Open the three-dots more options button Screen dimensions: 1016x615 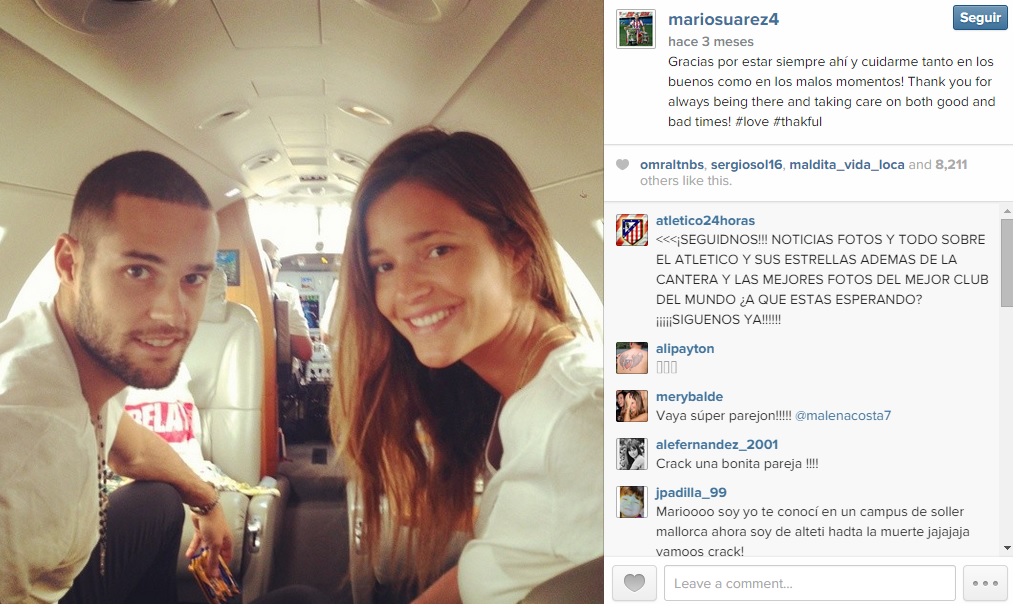click(985, 583)
